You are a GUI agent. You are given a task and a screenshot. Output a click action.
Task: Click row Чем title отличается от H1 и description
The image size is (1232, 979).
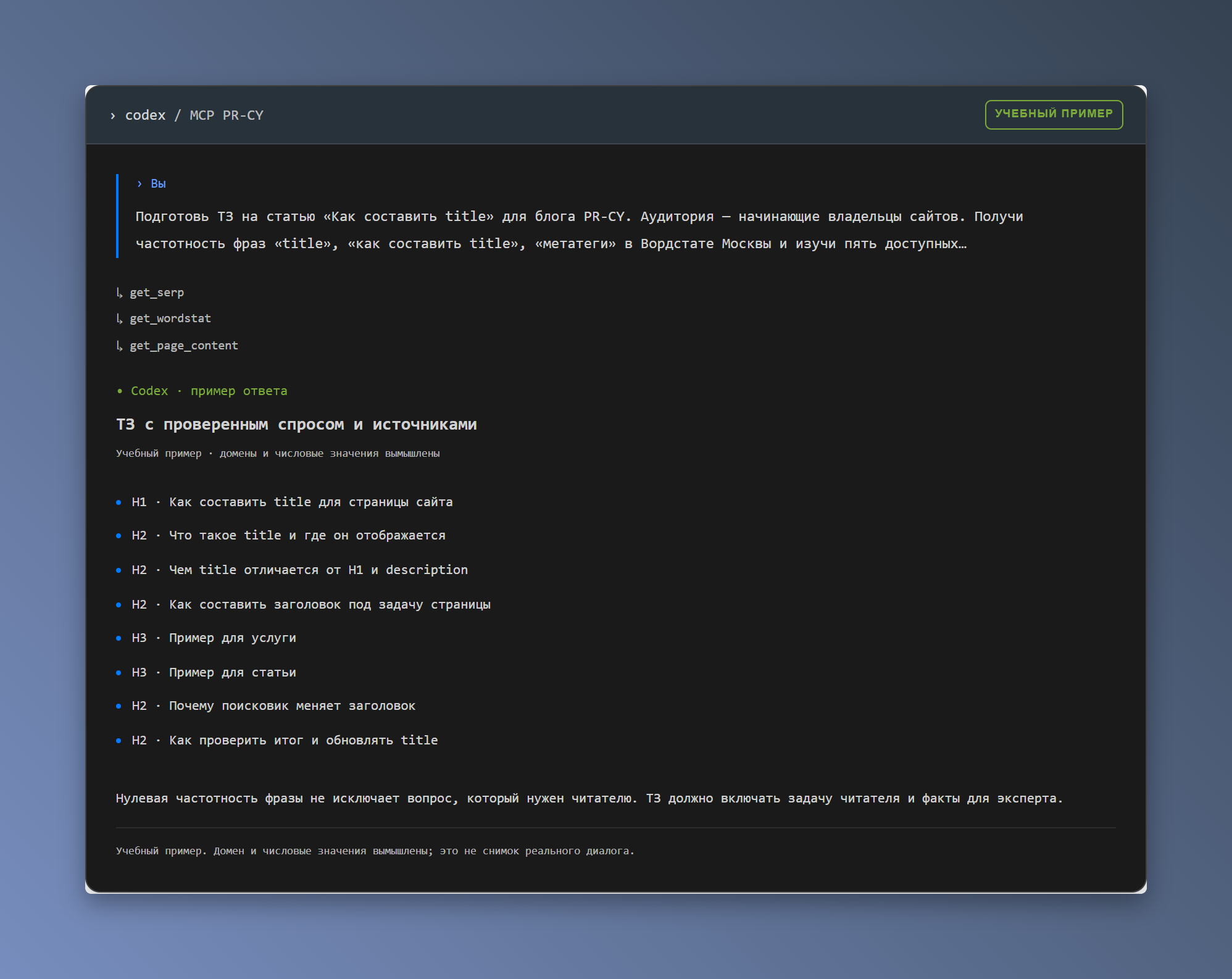[x=292, y=570]
